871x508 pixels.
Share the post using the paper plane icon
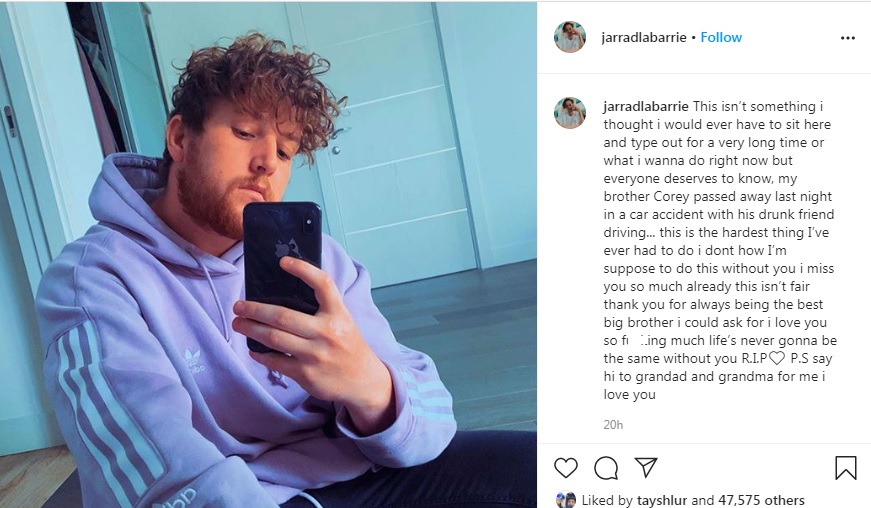point(645,467)
